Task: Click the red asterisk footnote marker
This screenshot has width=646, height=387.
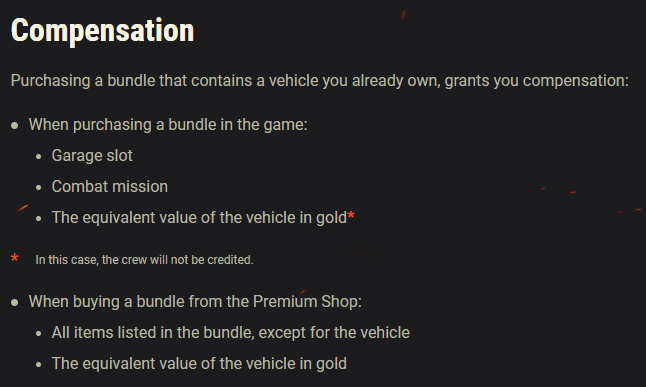Action: 15,258
